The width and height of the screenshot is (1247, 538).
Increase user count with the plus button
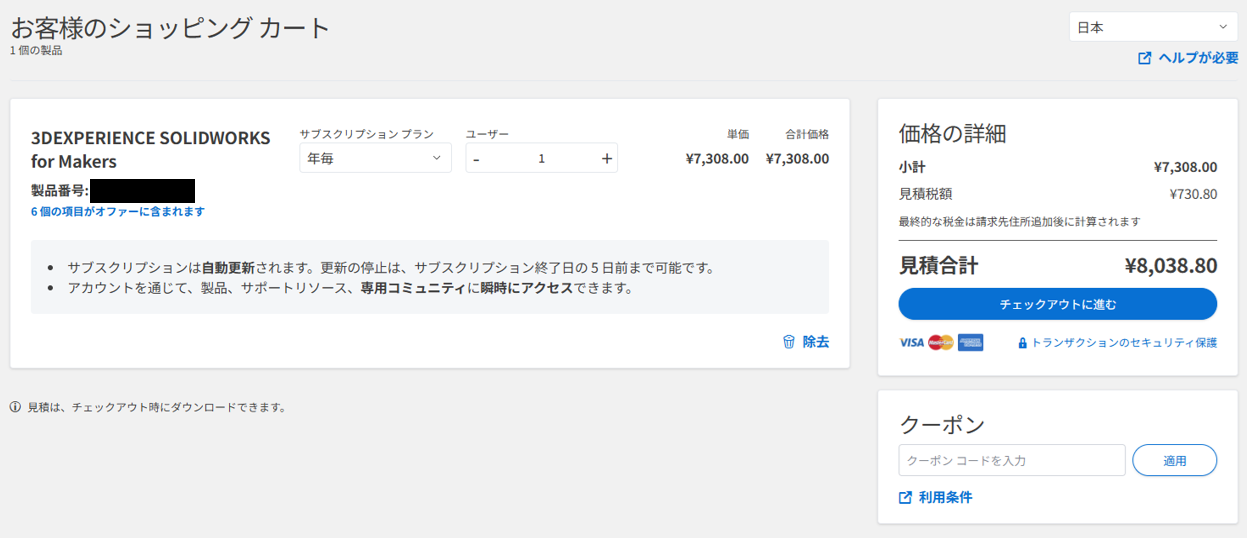pos(607,158)
